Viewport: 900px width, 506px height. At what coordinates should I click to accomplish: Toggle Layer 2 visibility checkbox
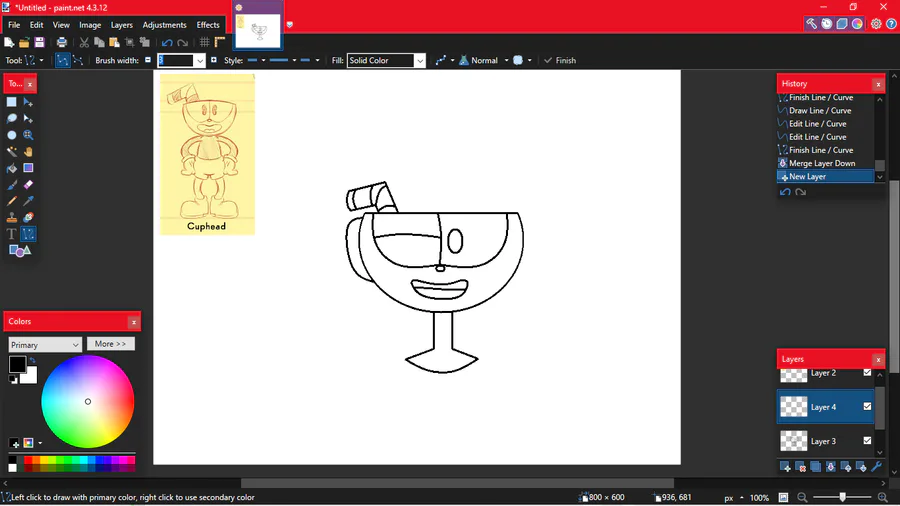tap(867, 372)
